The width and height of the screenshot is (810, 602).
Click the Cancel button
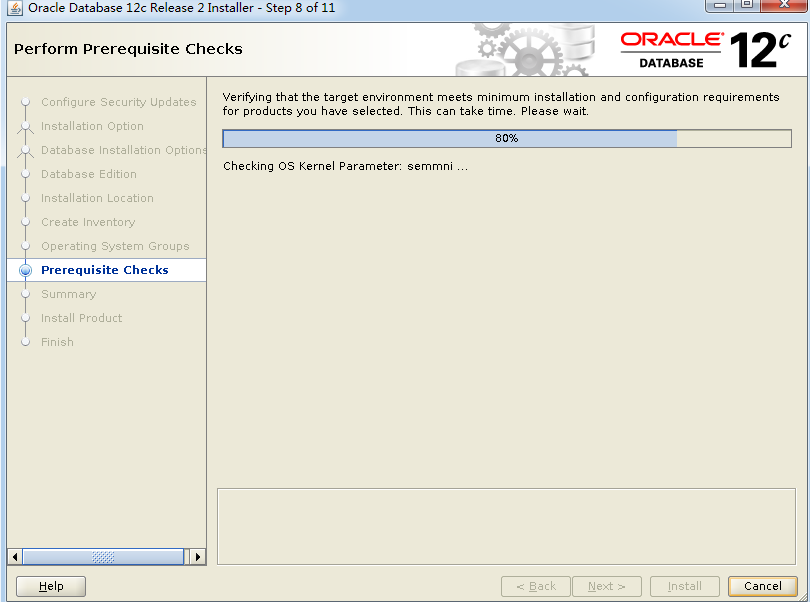[762, 586]
